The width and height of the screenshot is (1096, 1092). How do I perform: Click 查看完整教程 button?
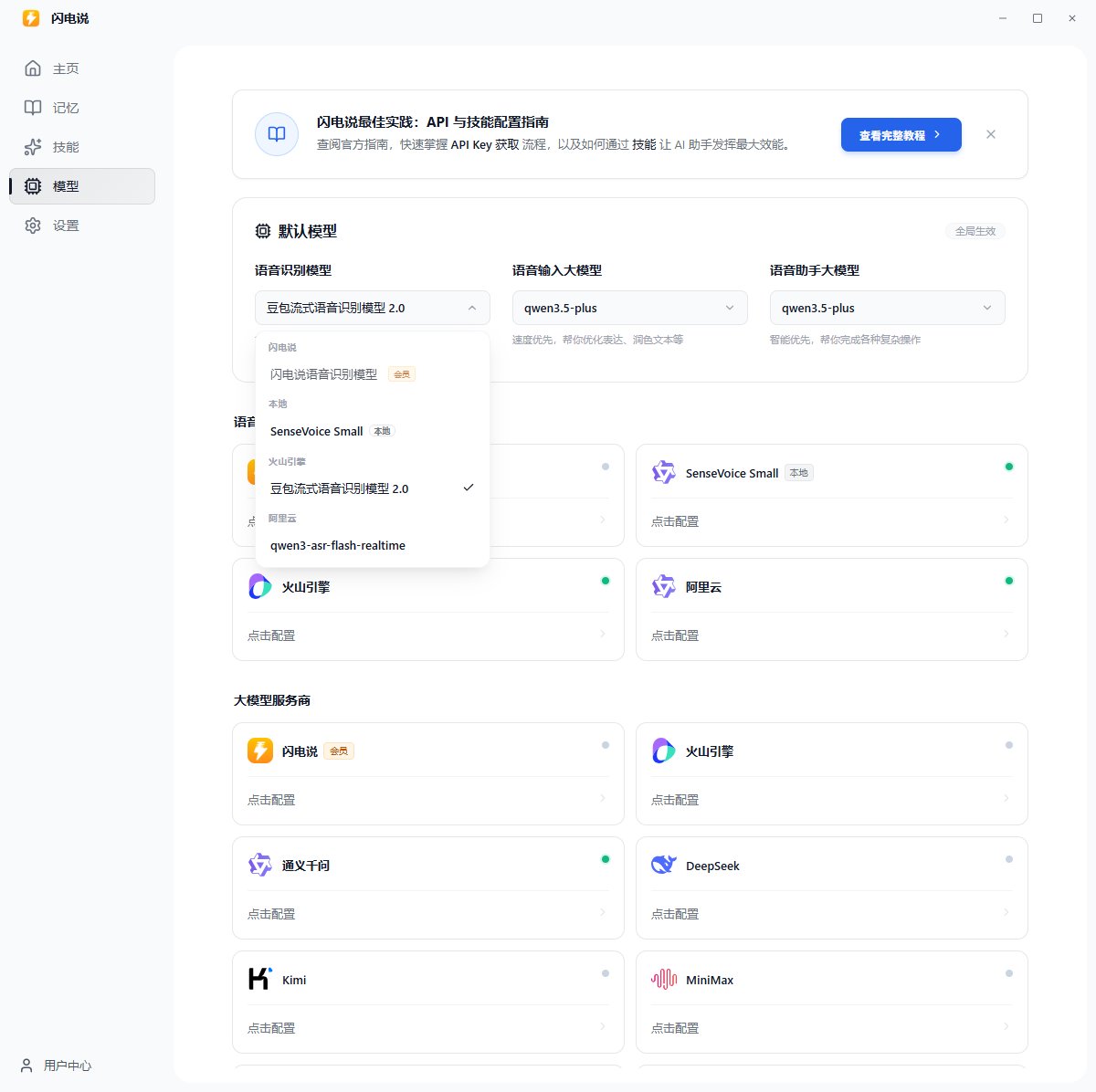click(x=901, y=134)
